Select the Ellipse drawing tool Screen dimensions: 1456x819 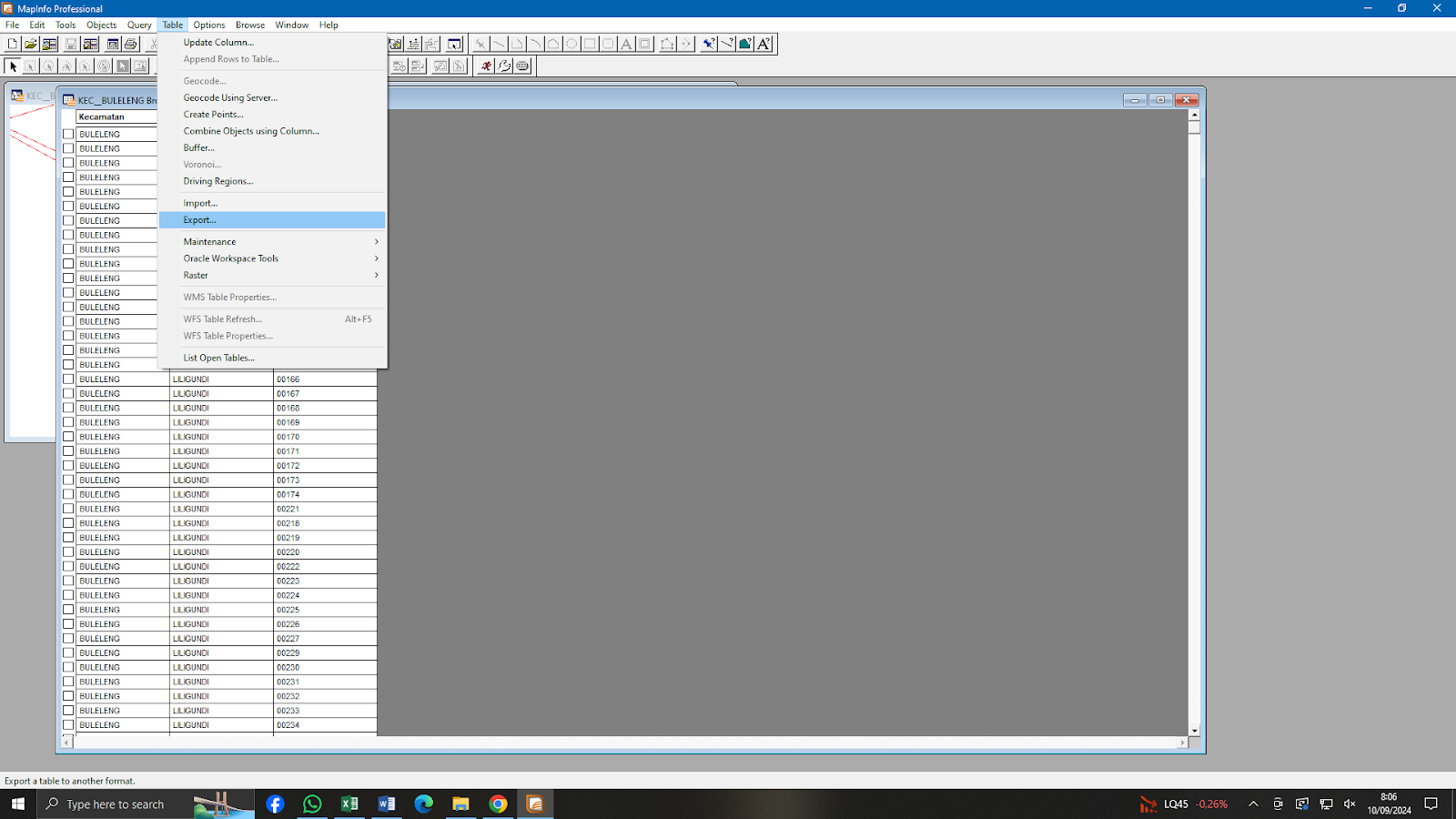[x=571, y=44]
